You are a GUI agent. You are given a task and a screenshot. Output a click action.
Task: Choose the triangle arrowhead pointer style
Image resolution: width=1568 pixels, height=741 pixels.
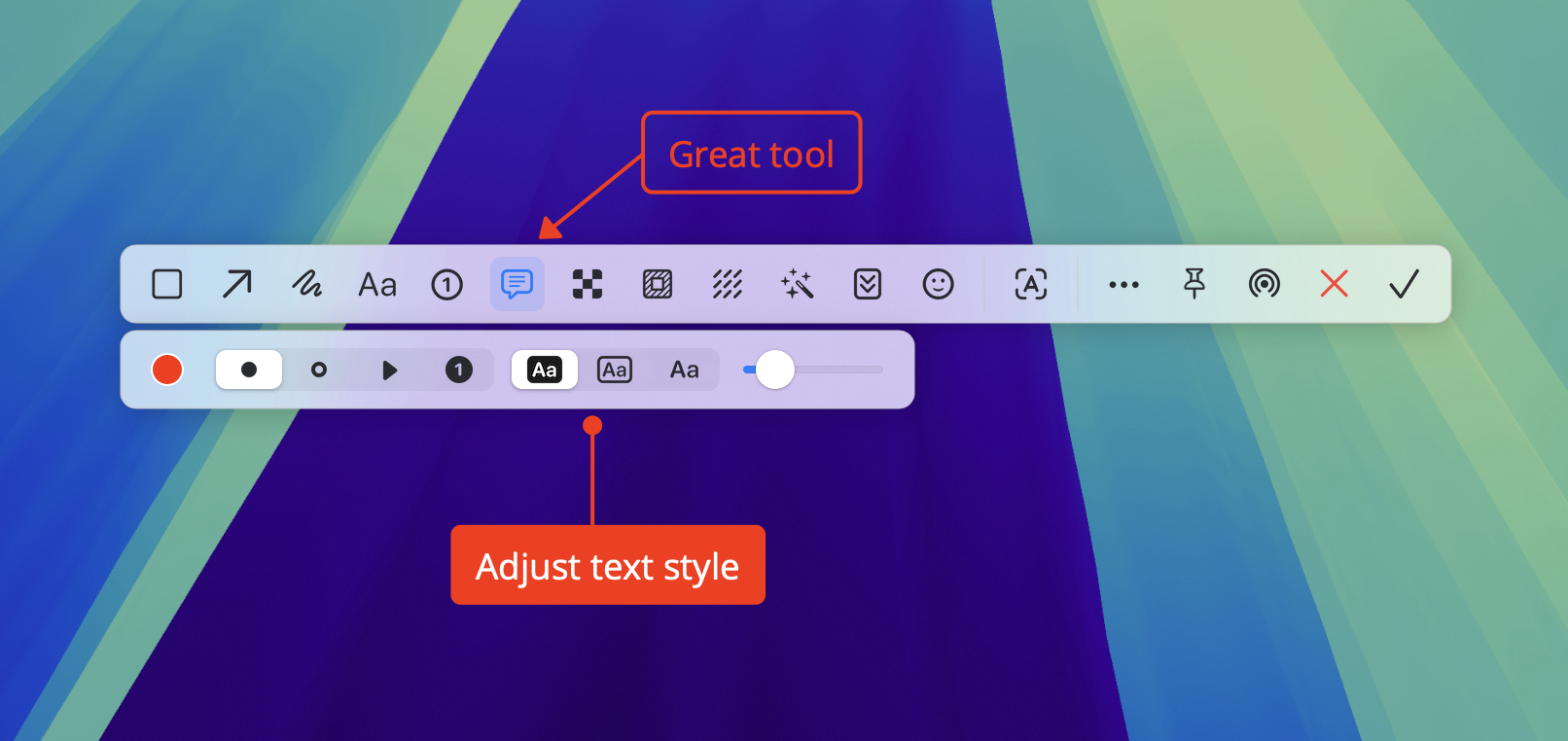point(389,370)
